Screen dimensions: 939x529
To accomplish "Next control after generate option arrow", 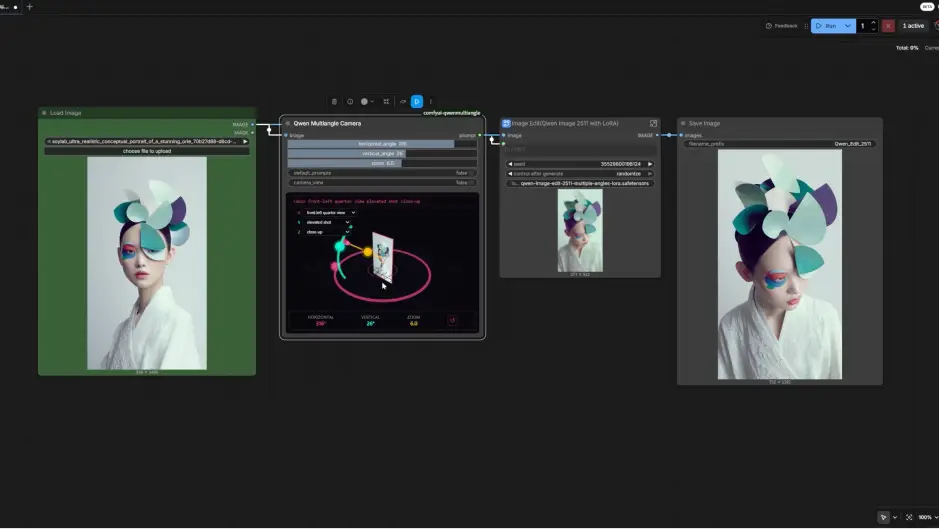I will tap(650, 174).
